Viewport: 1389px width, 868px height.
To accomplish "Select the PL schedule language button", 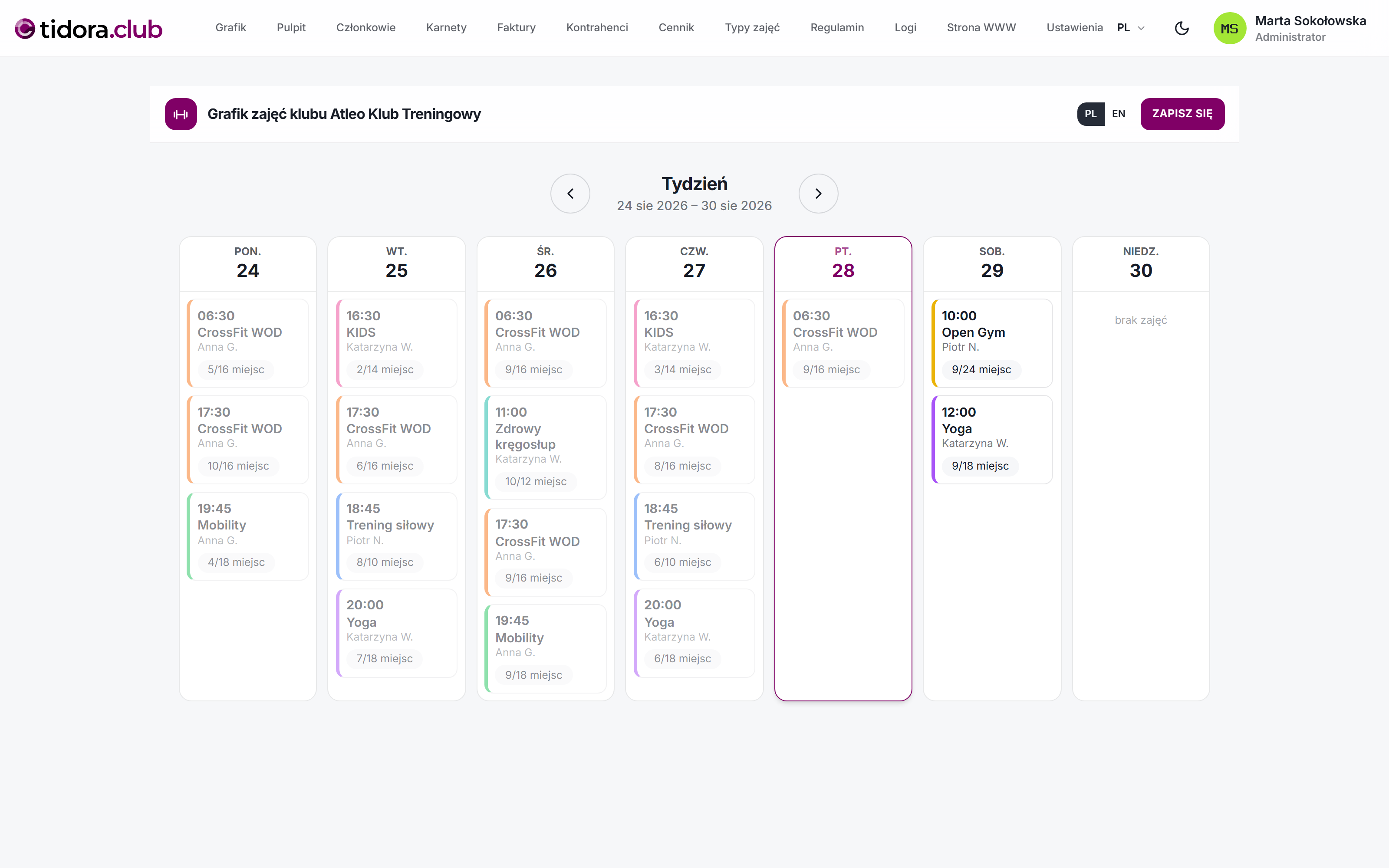I will point(1090,114).
